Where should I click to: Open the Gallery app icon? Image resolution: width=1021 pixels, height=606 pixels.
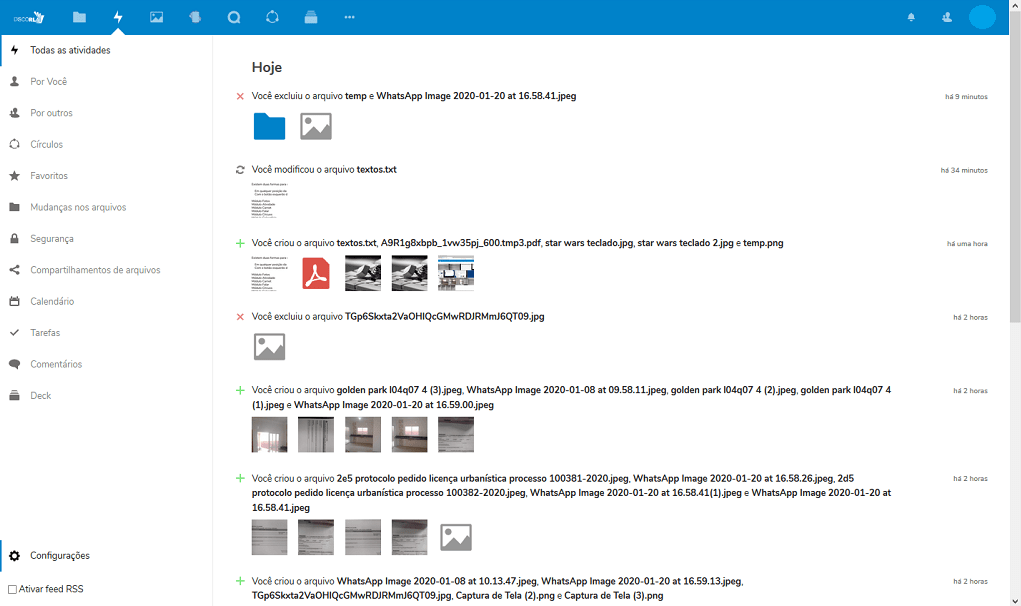click(x=156, y=17)
